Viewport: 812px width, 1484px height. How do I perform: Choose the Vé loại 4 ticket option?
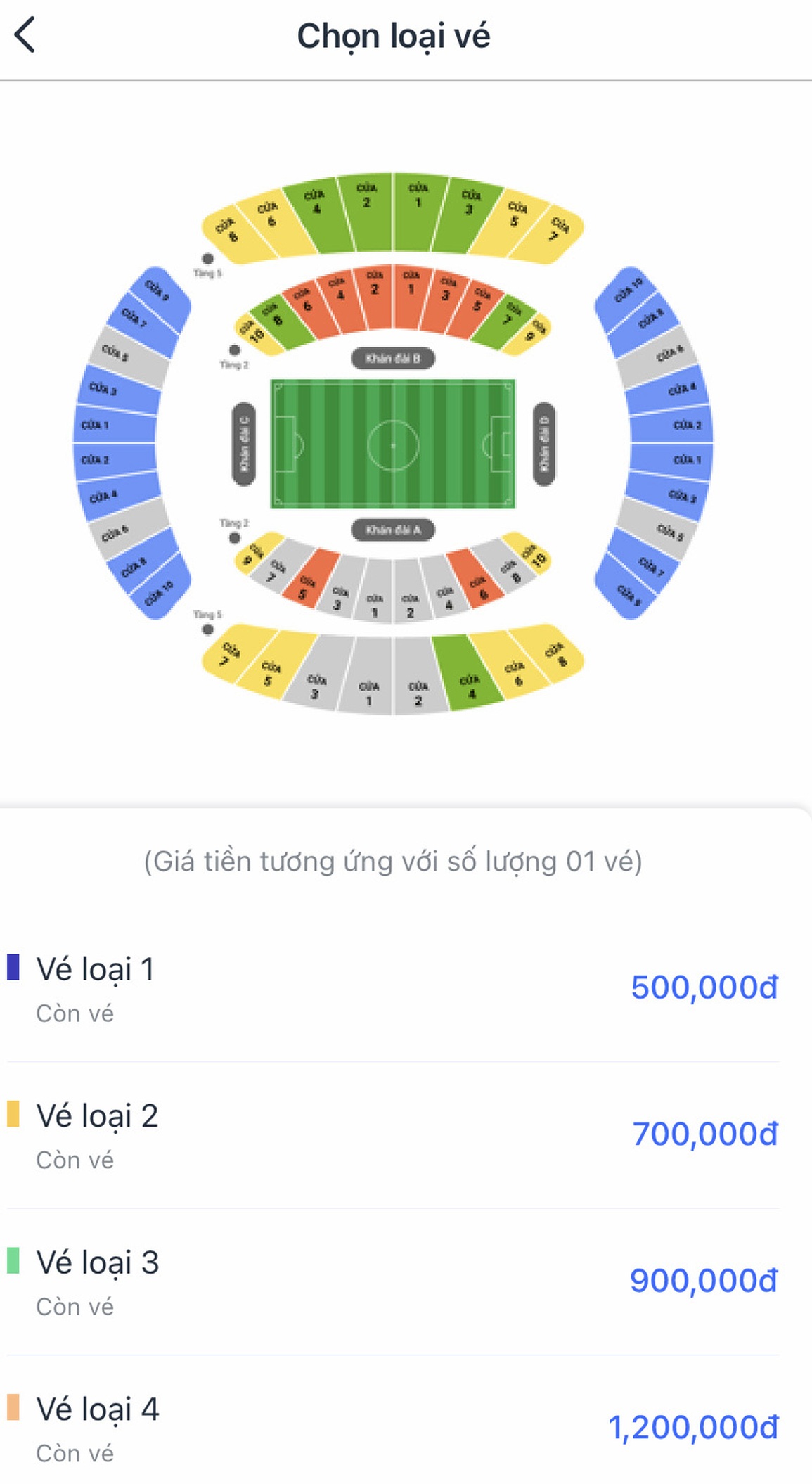coord(392,1428)
